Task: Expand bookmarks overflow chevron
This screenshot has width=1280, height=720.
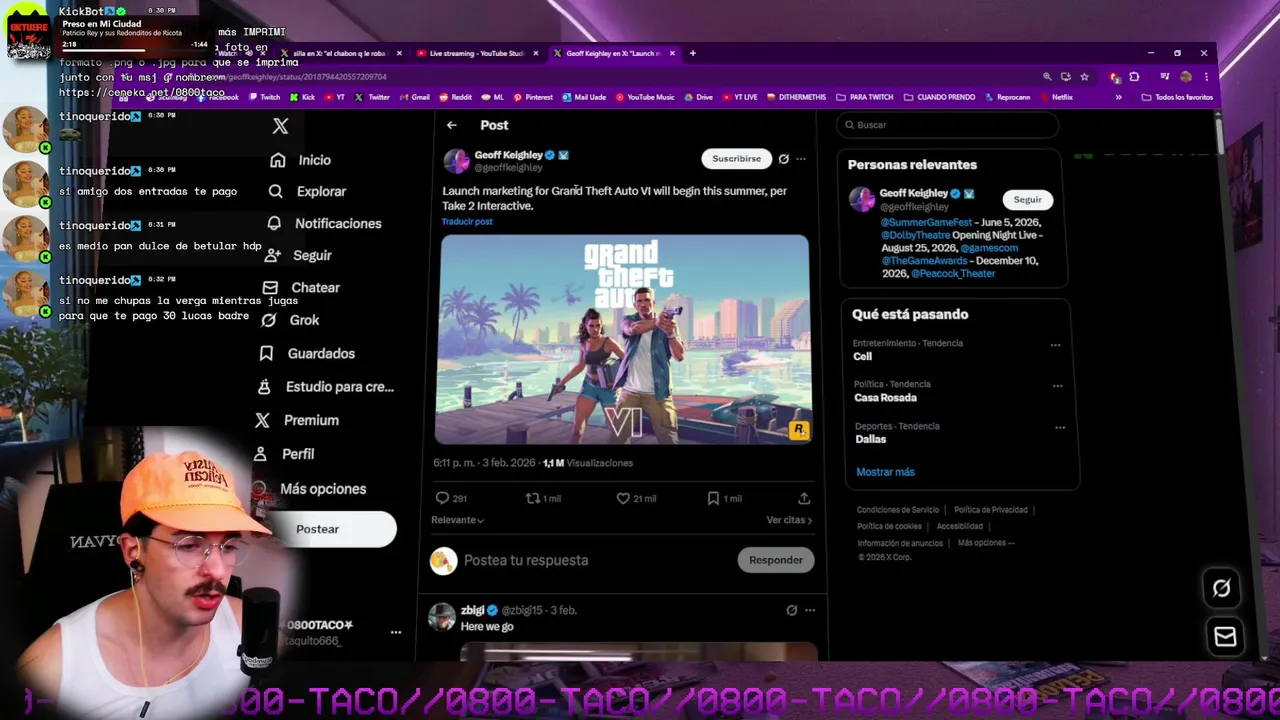Action: (x=1118, y=97)
